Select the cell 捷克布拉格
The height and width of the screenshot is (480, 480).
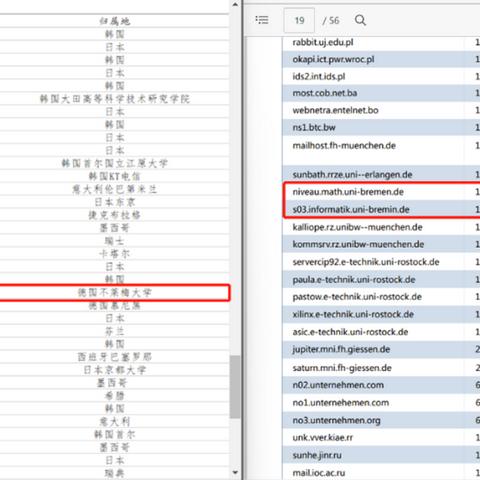pyautogui.click(x=114, y=215)
